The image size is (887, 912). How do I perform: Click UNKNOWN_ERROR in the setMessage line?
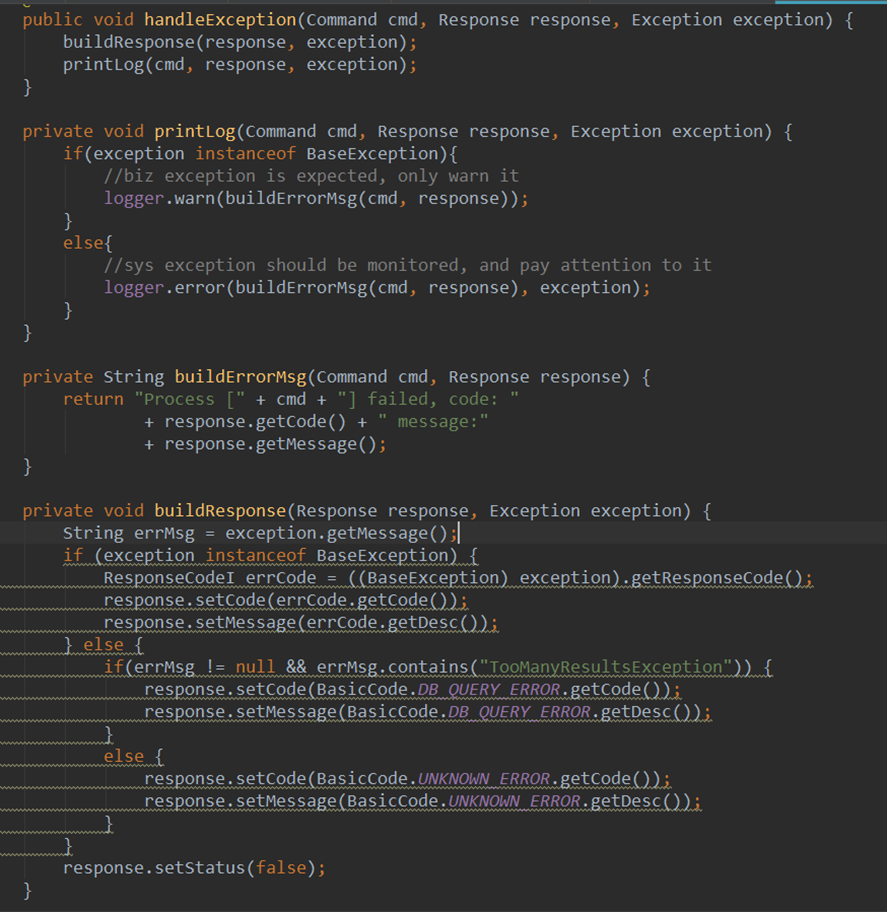(514, 801)
